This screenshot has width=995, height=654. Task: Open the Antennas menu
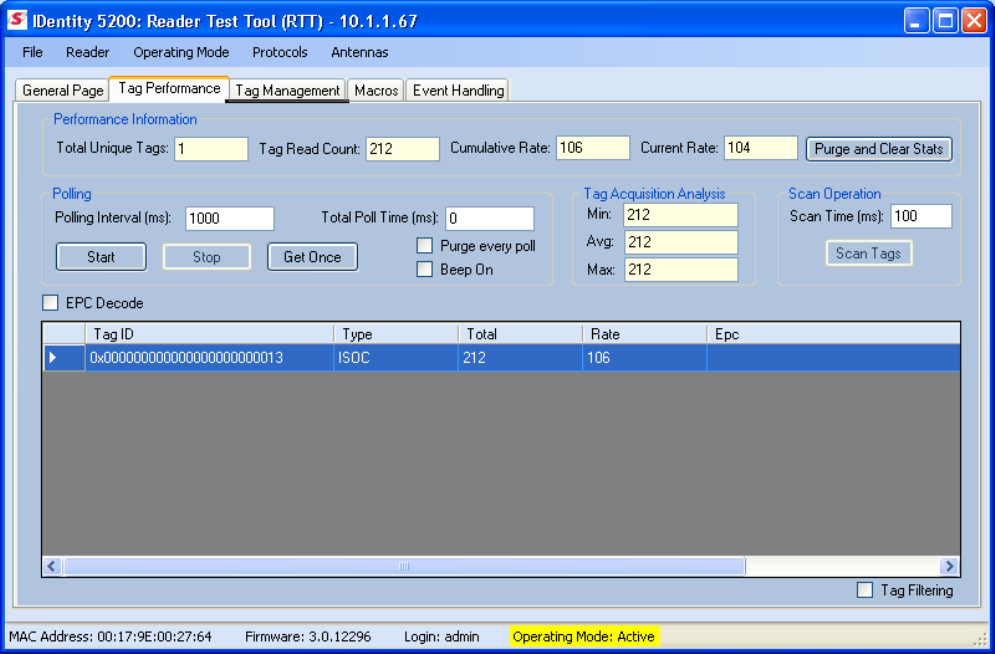click(360, 53)
